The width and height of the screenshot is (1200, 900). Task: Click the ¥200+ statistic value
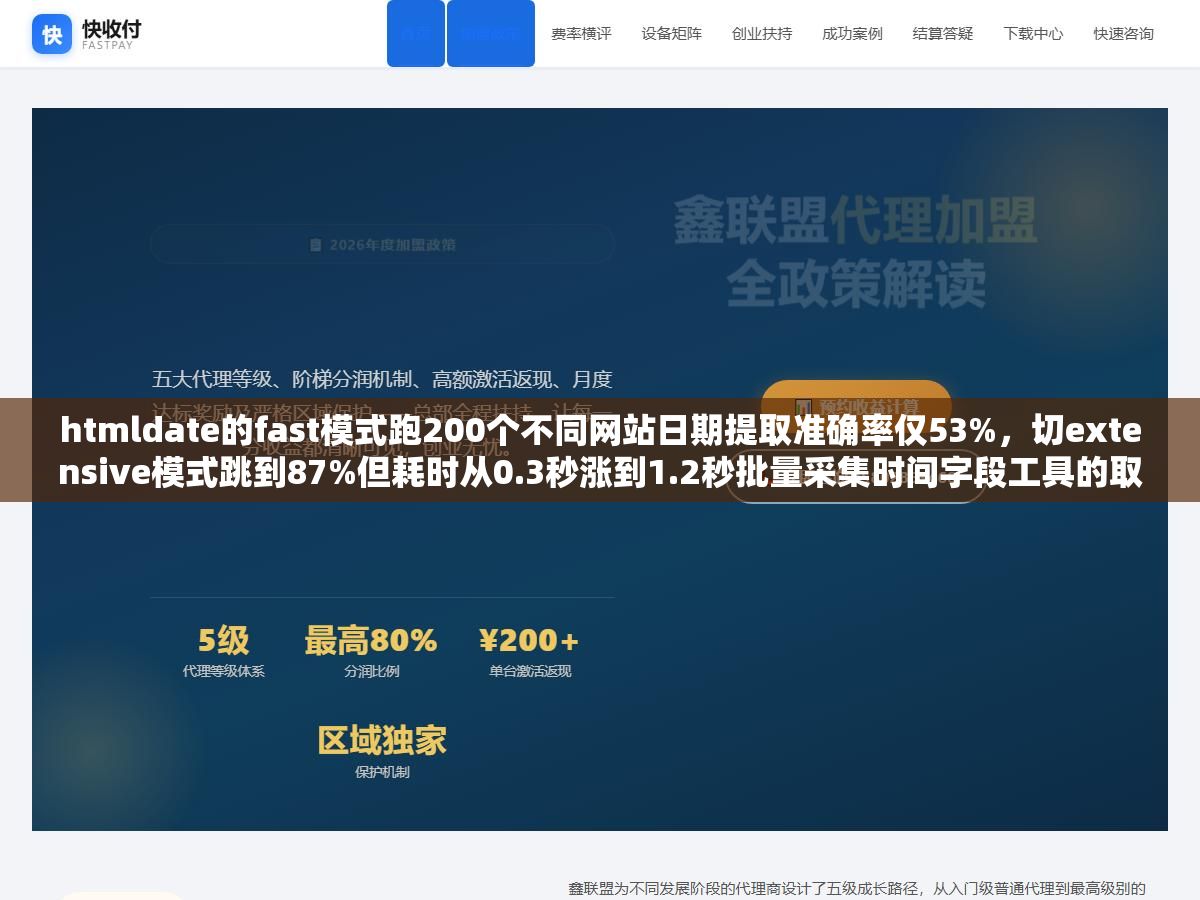[x=529, y=640]
